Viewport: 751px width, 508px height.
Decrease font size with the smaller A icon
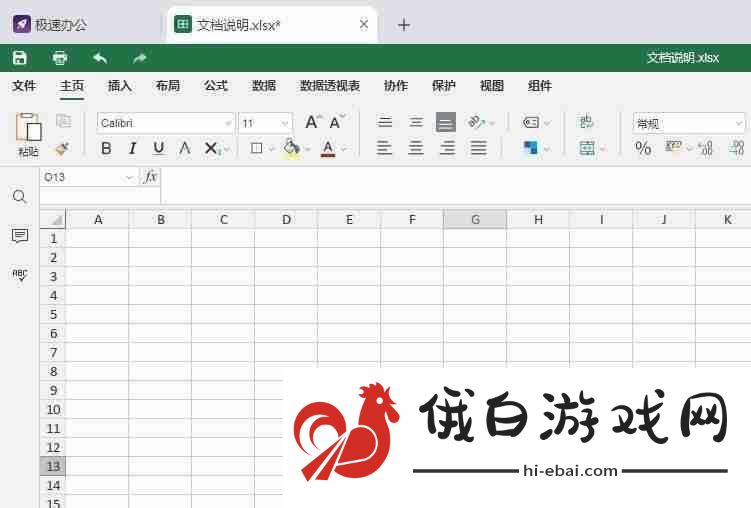point(336,122)
